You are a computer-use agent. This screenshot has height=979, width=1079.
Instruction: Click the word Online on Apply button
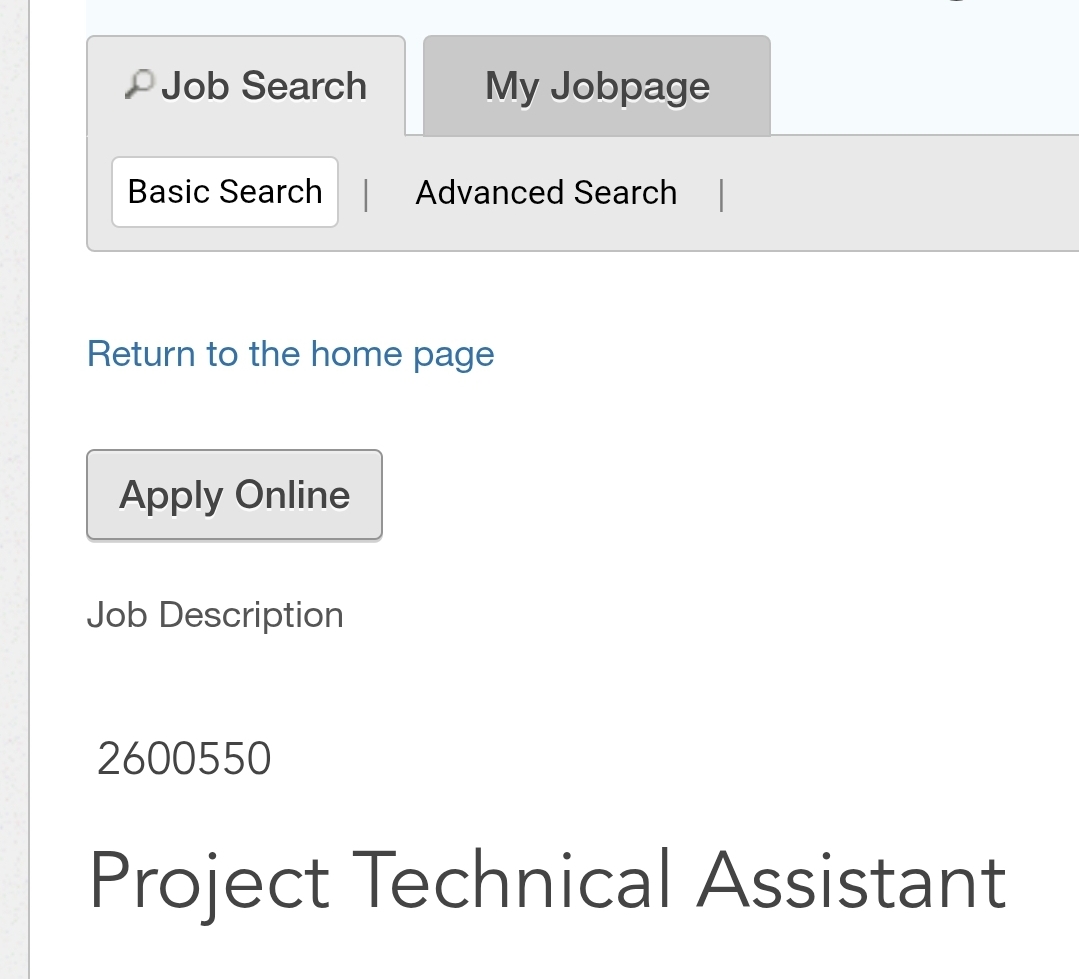(292, 495)
